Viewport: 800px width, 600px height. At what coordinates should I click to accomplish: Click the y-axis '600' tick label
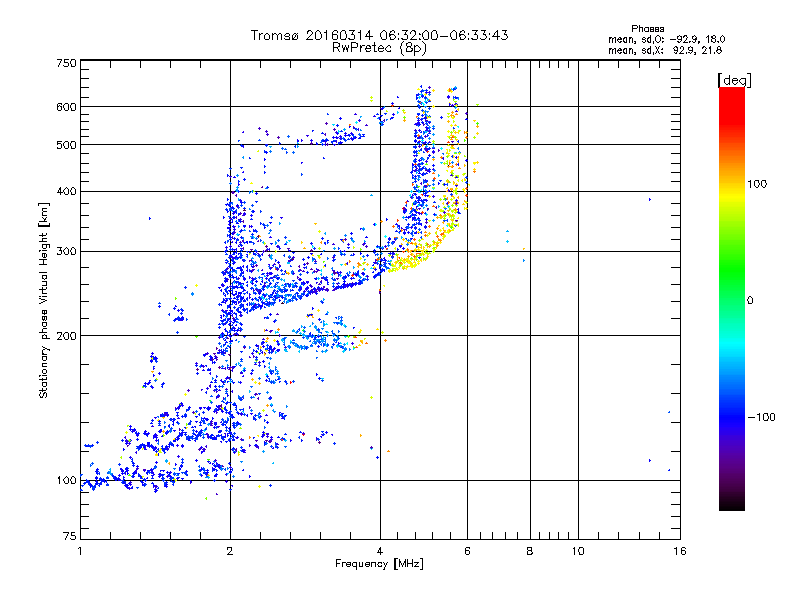[66, 107]
